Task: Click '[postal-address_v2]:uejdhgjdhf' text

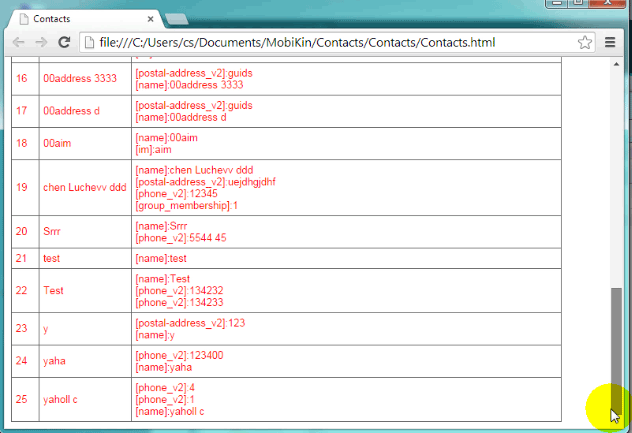Action: coord(206,182)
